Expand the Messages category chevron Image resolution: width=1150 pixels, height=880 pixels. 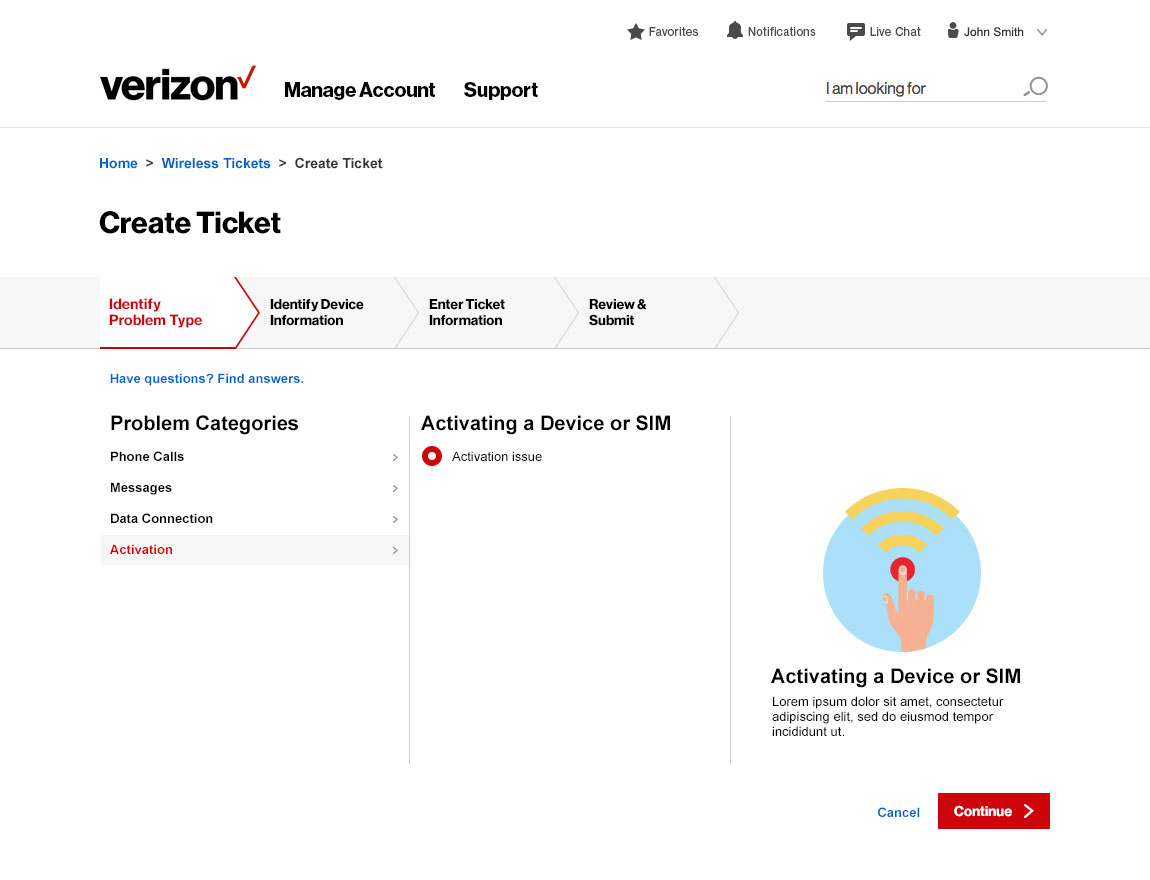point(395,488)
